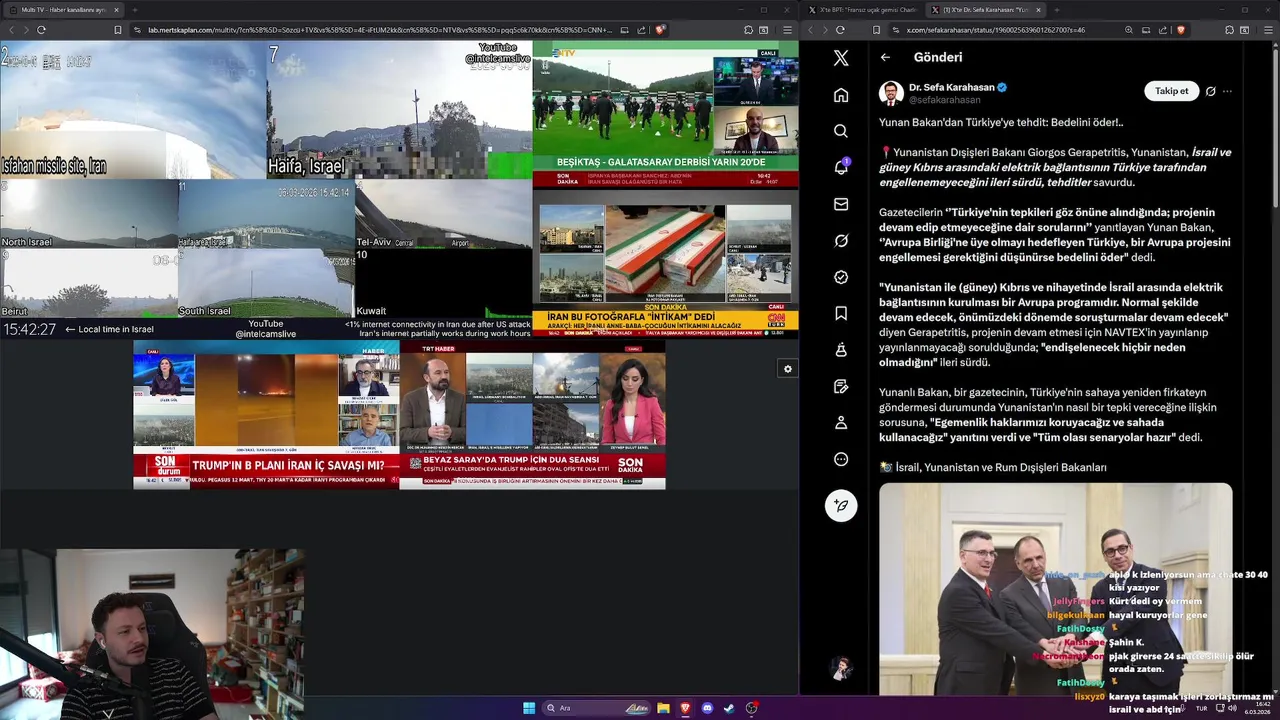
Task: Click TUR keyboard language indicator
Action: [1201, 708]
